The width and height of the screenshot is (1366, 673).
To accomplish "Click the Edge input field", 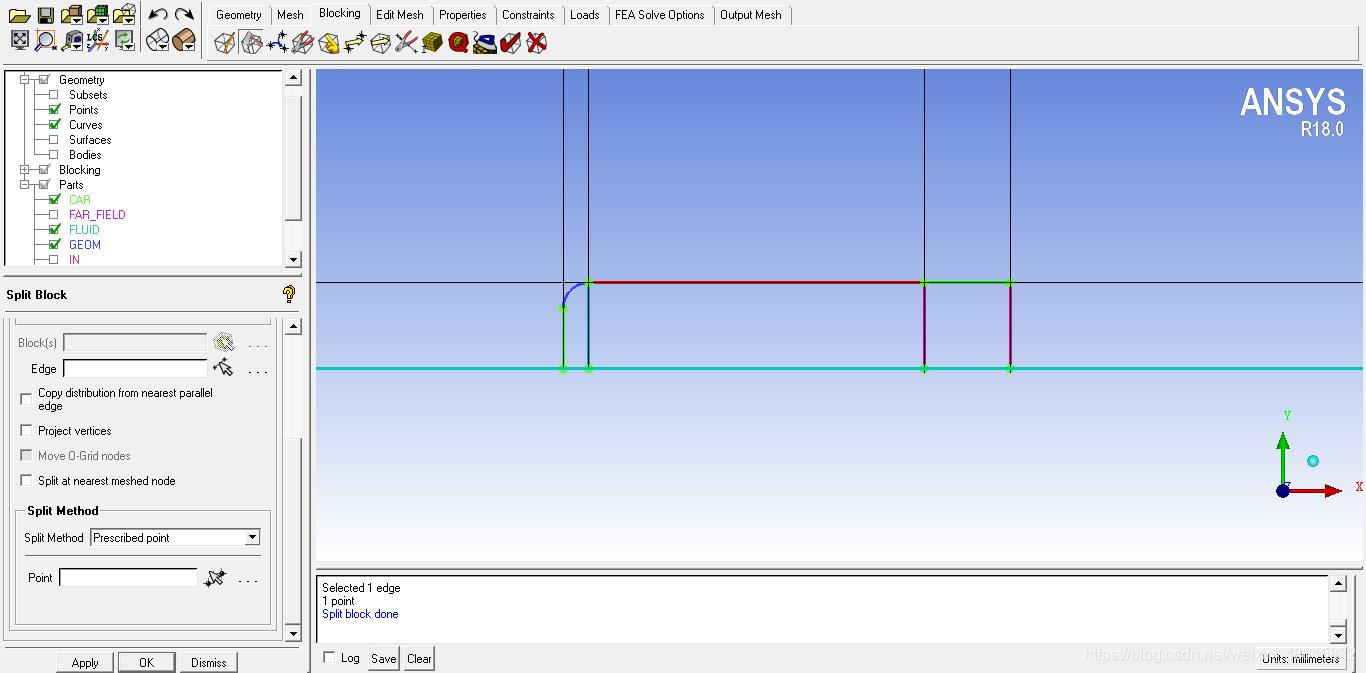I will (x=135, y=369).
